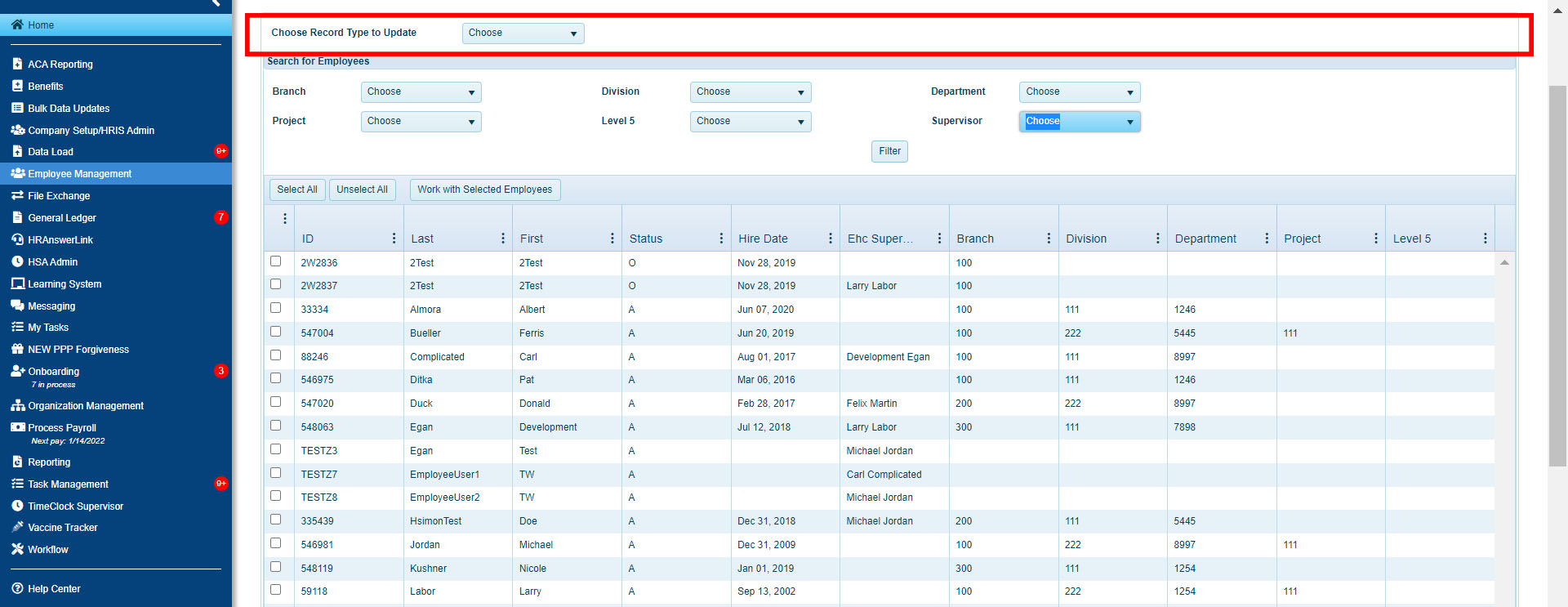Click the NEW PPP Forgiveness gift icon
This screenshot has height=607, width=1568.
point(17,349)
